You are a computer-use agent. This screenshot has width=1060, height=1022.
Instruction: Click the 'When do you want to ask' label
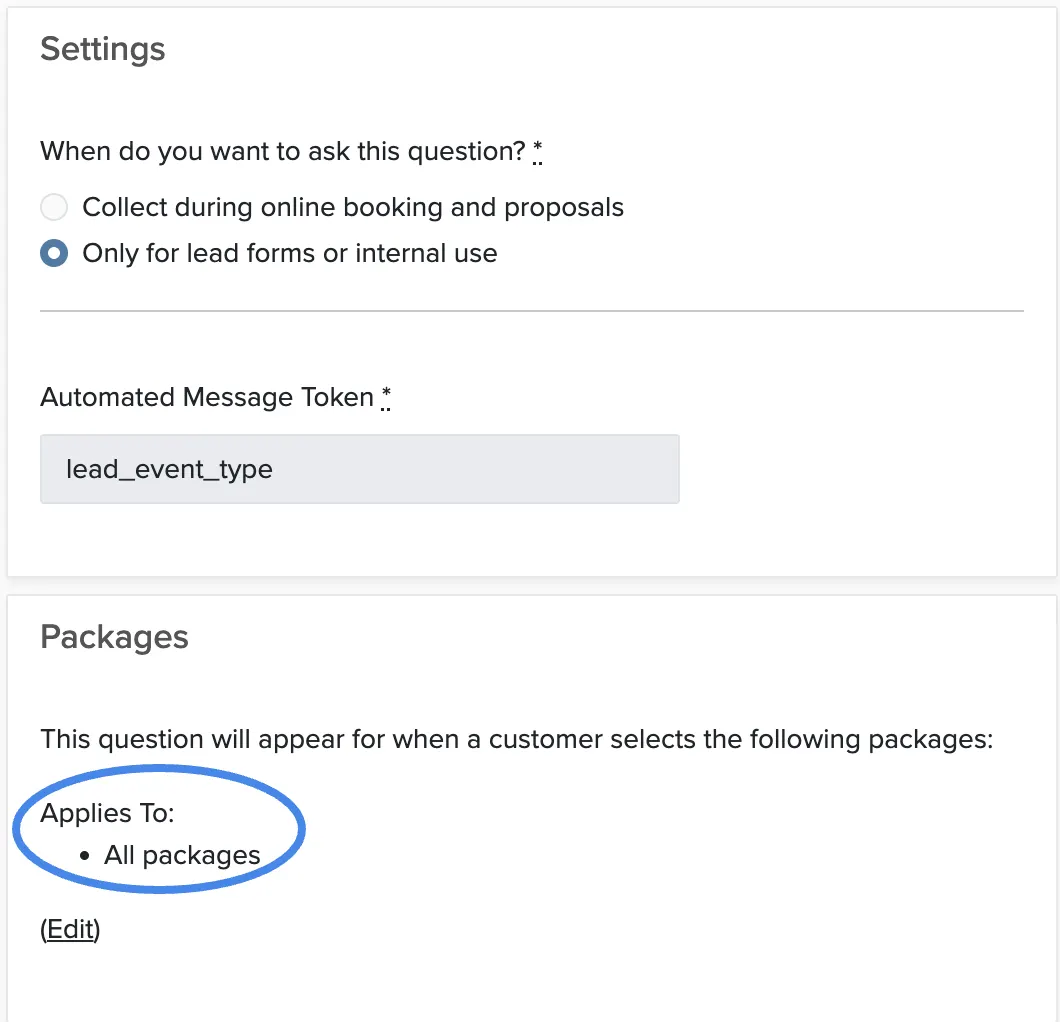(x=283, y=151)
